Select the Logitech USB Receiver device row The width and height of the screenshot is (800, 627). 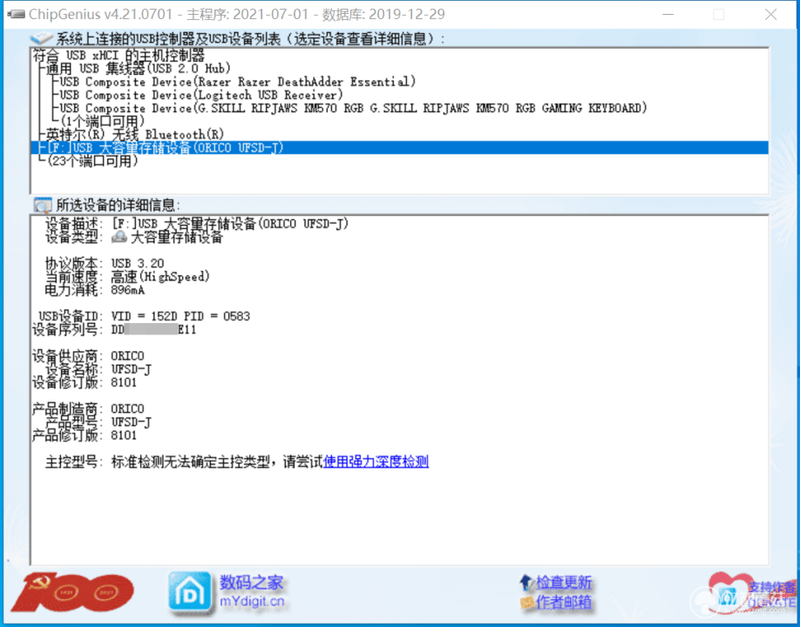coord(201,95)
